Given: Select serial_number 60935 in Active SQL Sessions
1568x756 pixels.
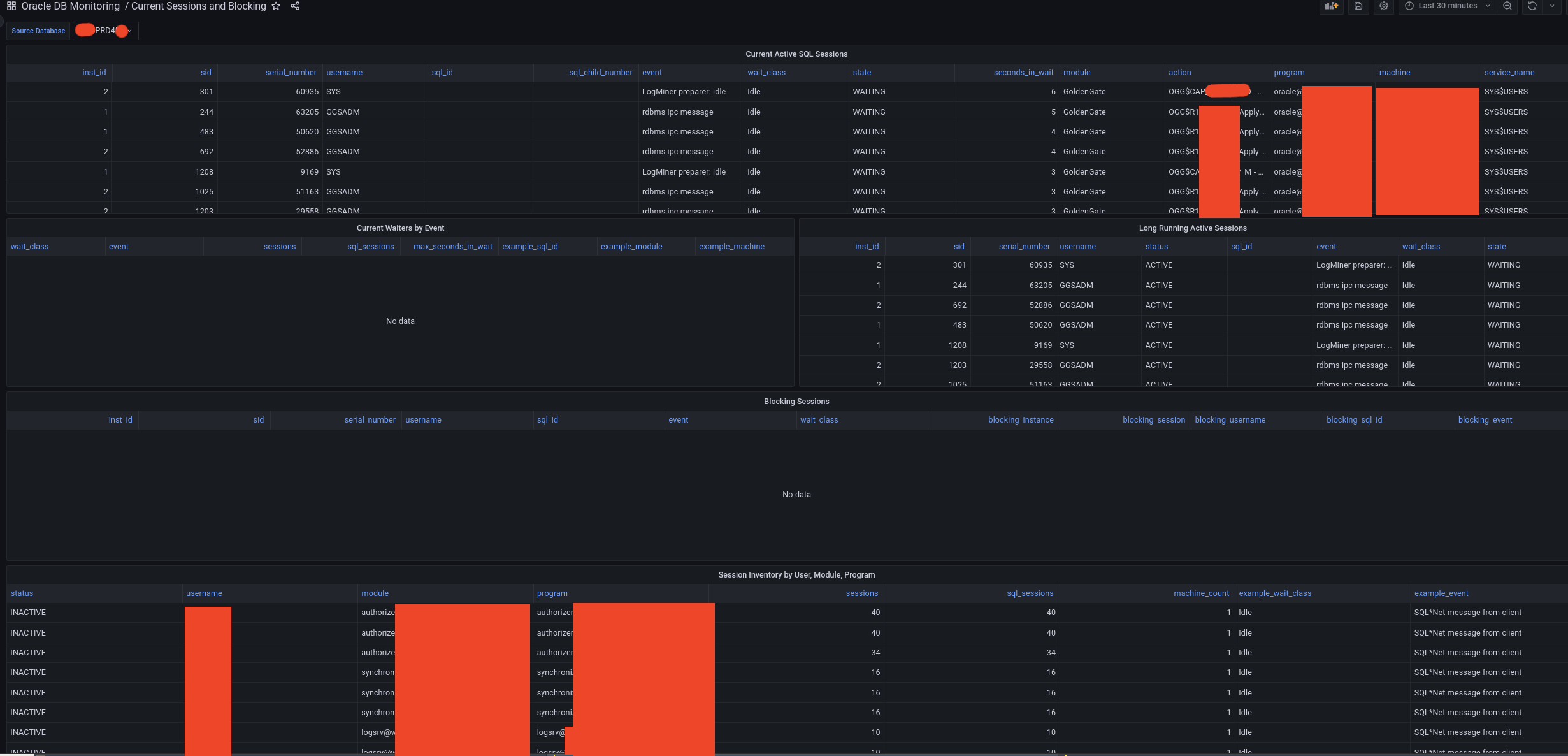Looking at the screenshot, I should [307, 92].
